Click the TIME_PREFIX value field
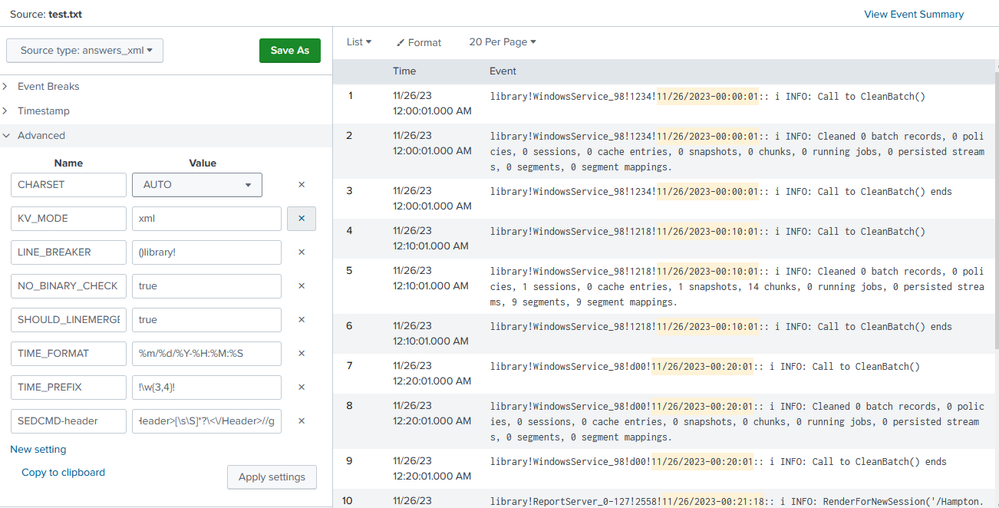This screenshot has width=999, height=508. tap(206, 388)
